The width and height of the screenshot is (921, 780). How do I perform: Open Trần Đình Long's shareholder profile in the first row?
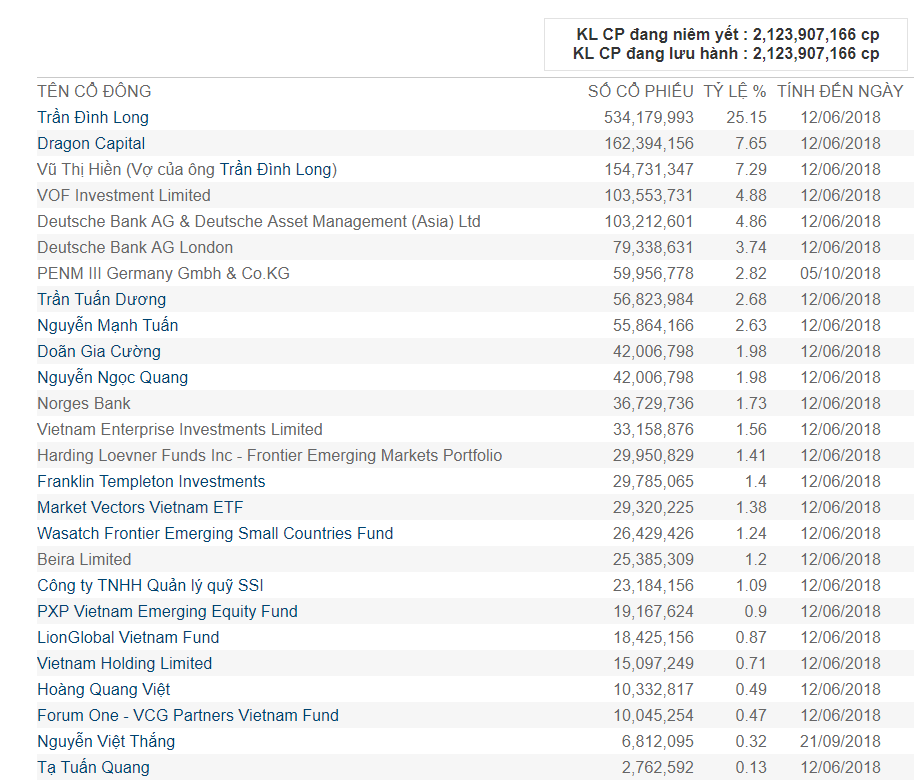93,117
